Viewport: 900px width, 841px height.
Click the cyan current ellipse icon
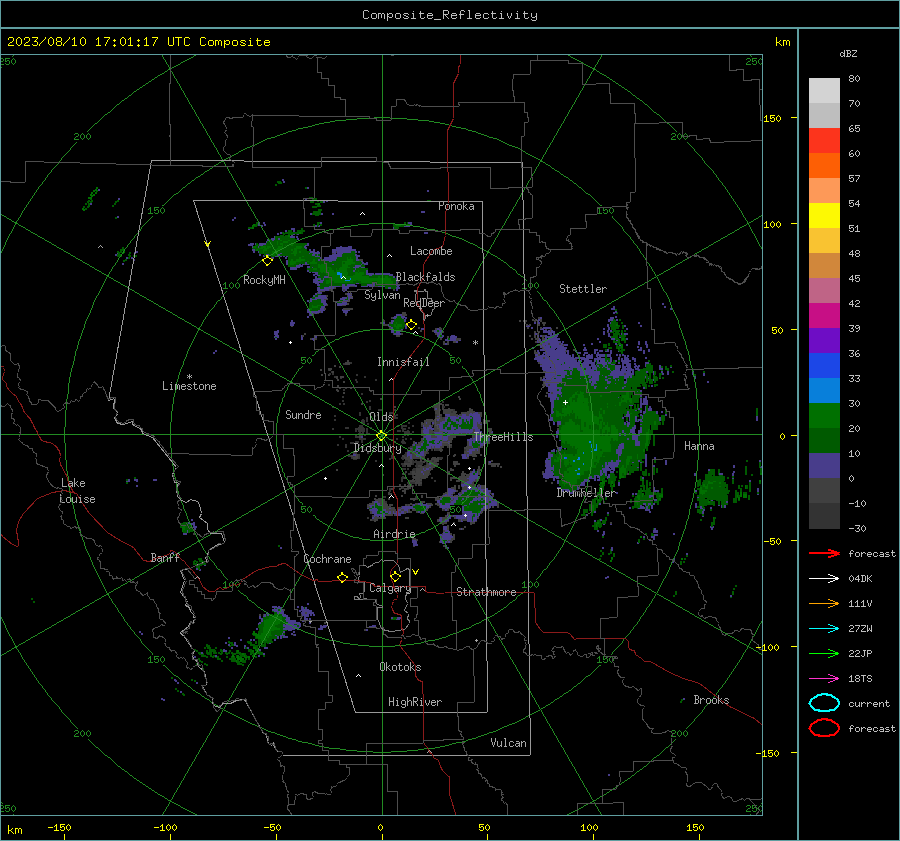click(824, 703)
